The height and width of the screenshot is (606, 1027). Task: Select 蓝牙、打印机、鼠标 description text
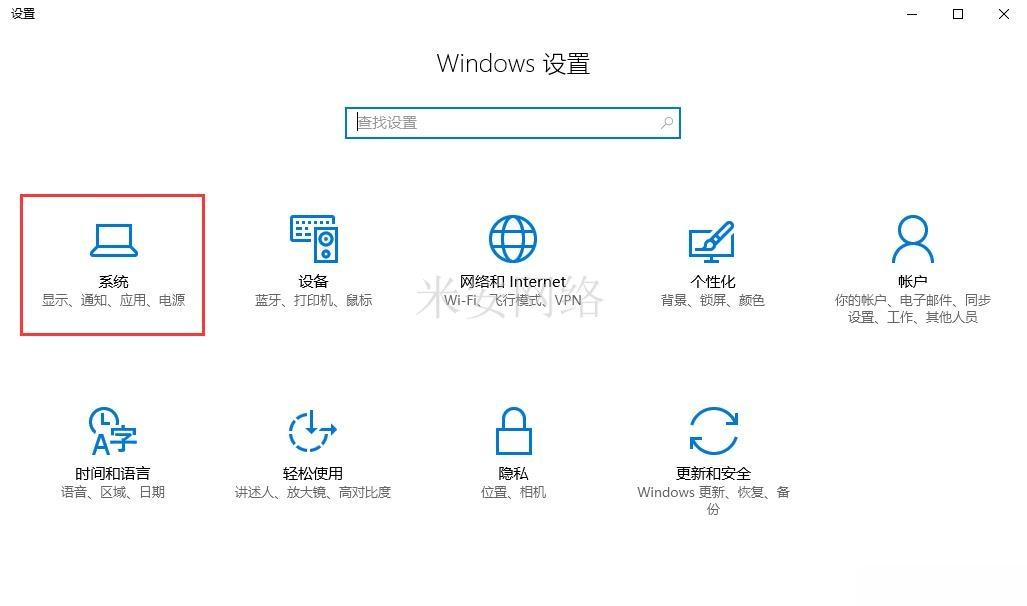[314, 301]
